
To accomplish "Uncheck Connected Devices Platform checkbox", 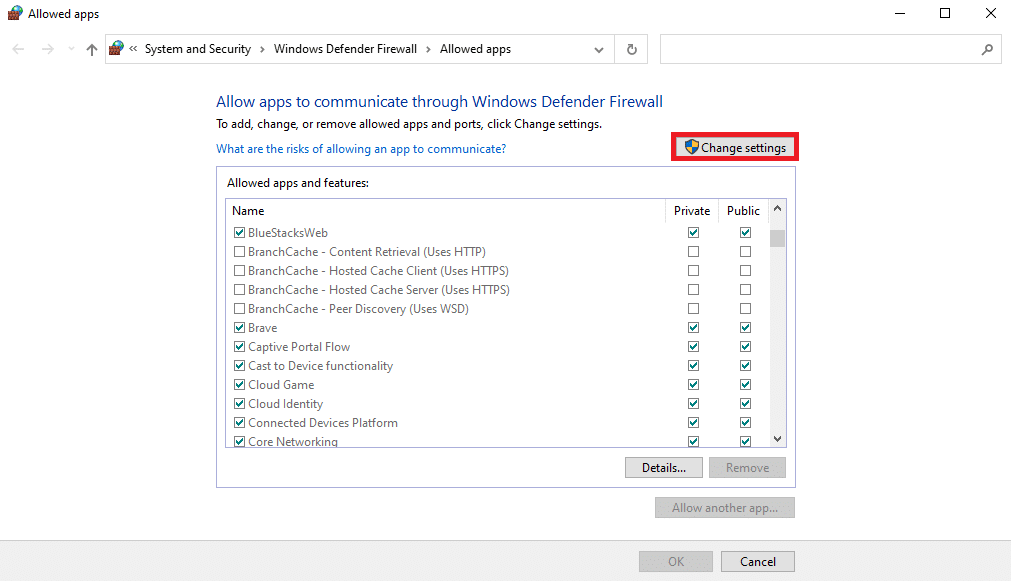I will click(x=239, y=422).
